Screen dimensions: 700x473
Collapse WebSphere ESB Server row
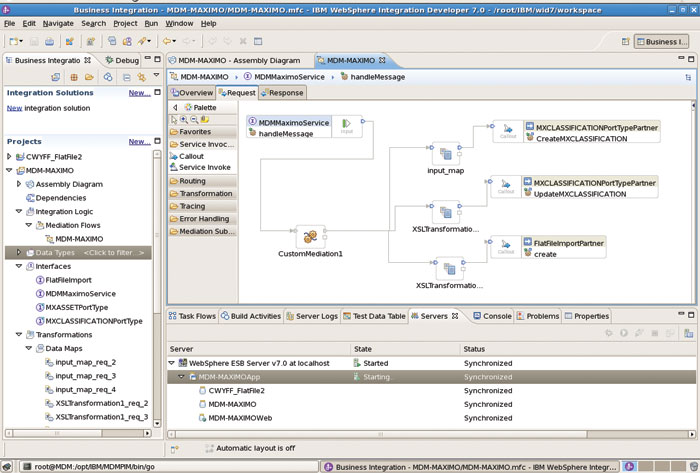tap(172, 363)
